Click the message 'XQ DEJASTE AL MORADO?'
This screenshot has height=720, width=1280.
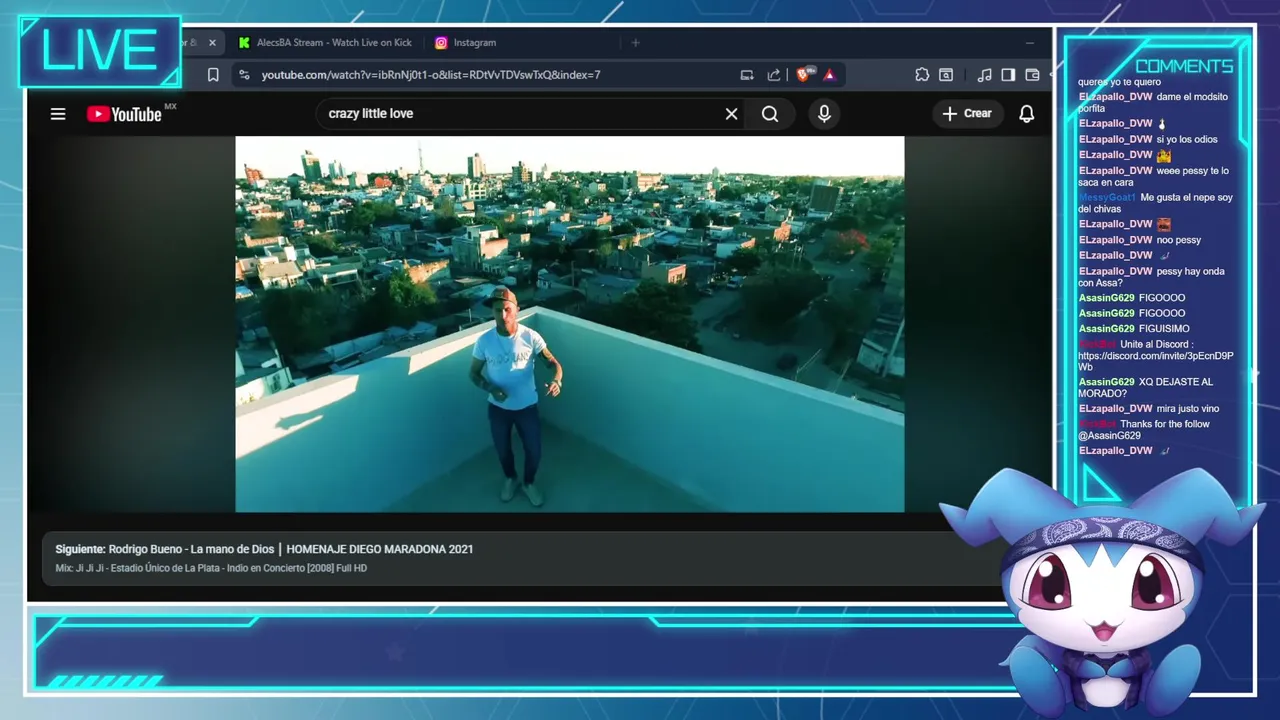pos(1145,388)
